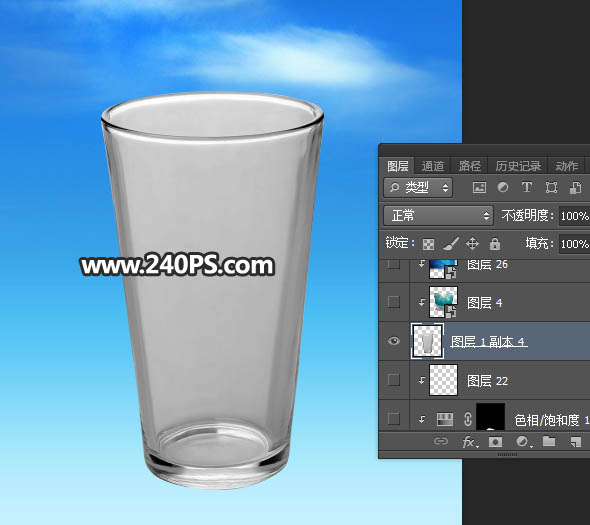Click the layers panel resize grip
Viewport: 590px width, 525px height.
coord(507,455)
